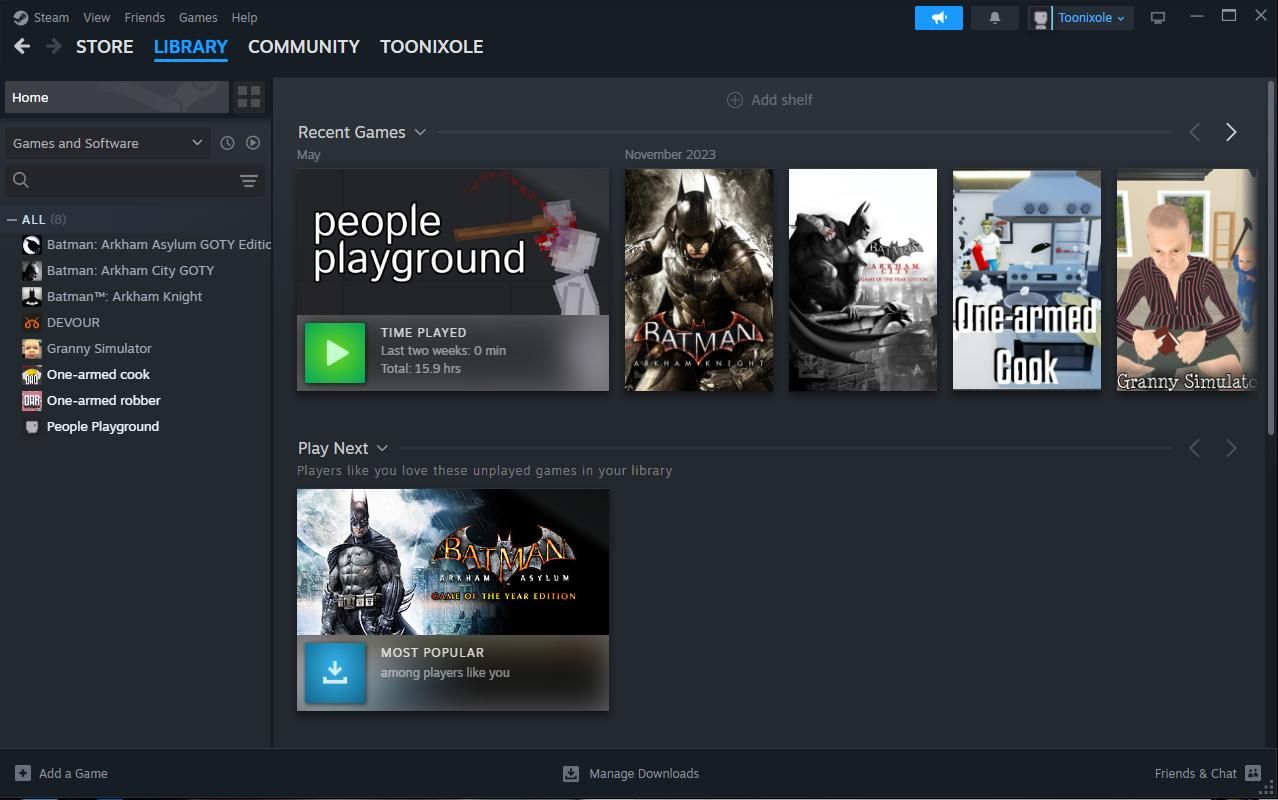Image resolution: width=1278 pixels, height=800 pixels.
Task: Open the announcements megaphone button
Action: [x=939, y=18]
